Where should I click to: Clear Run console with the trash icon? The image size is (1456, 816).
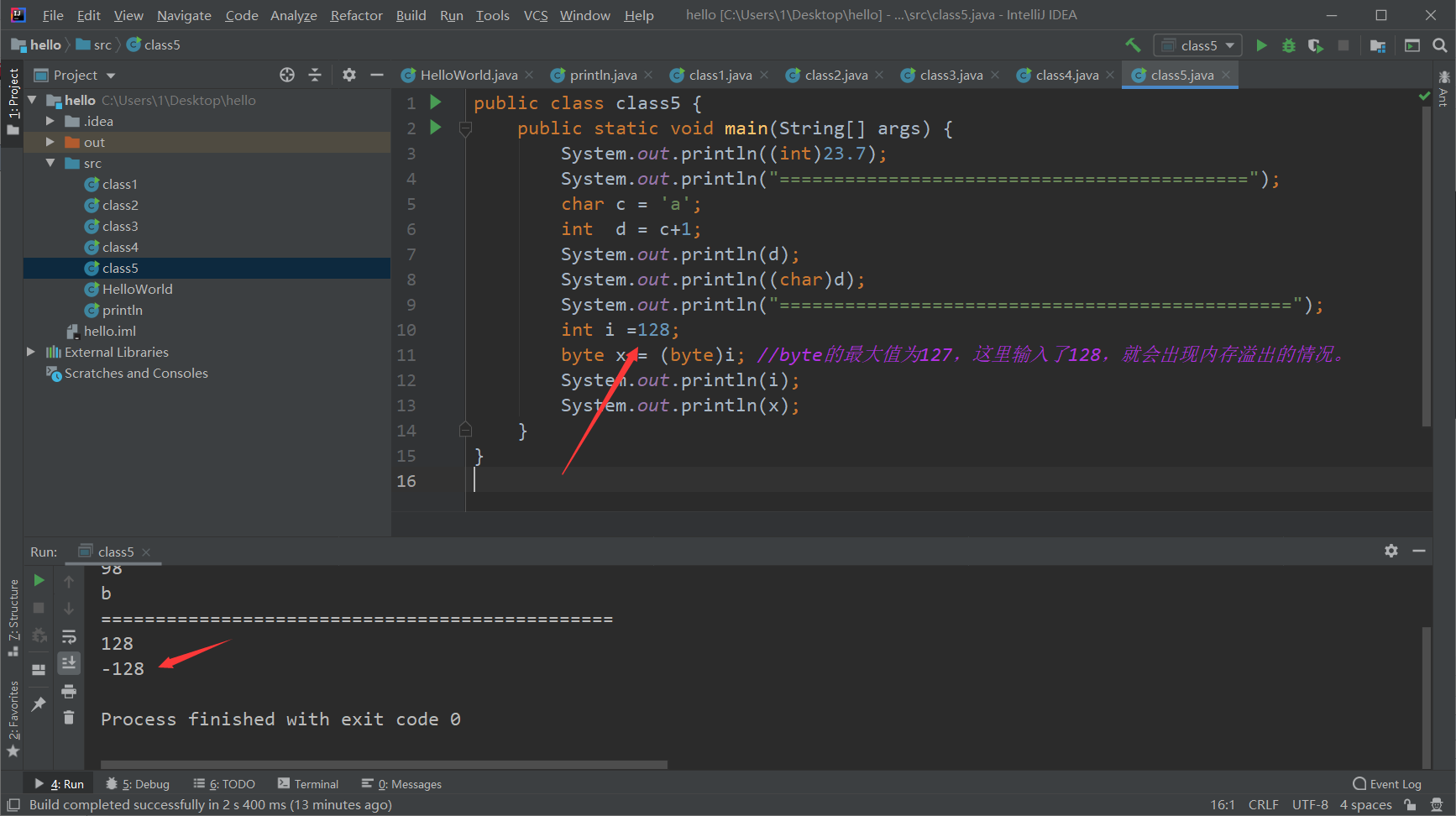[x=69, y=717]
